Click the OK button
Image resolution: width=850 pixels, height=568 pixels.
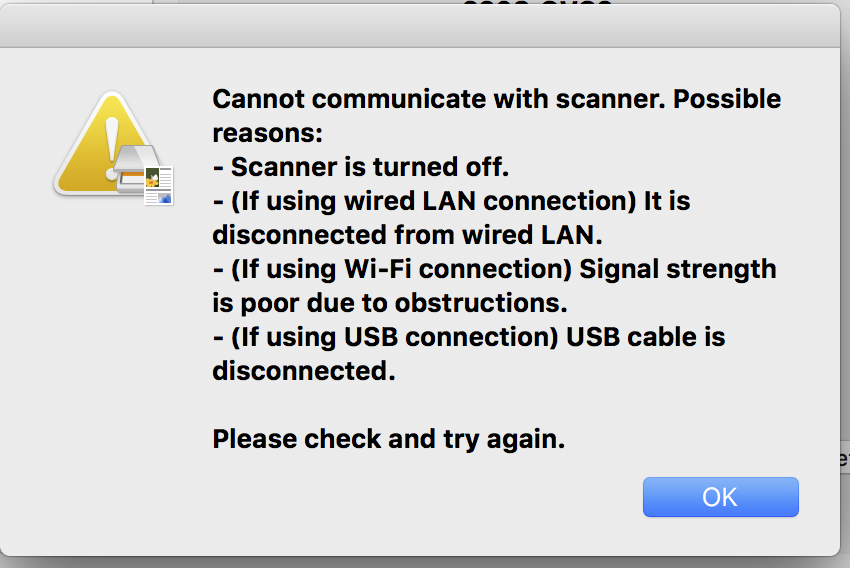[x=720, y=497]
